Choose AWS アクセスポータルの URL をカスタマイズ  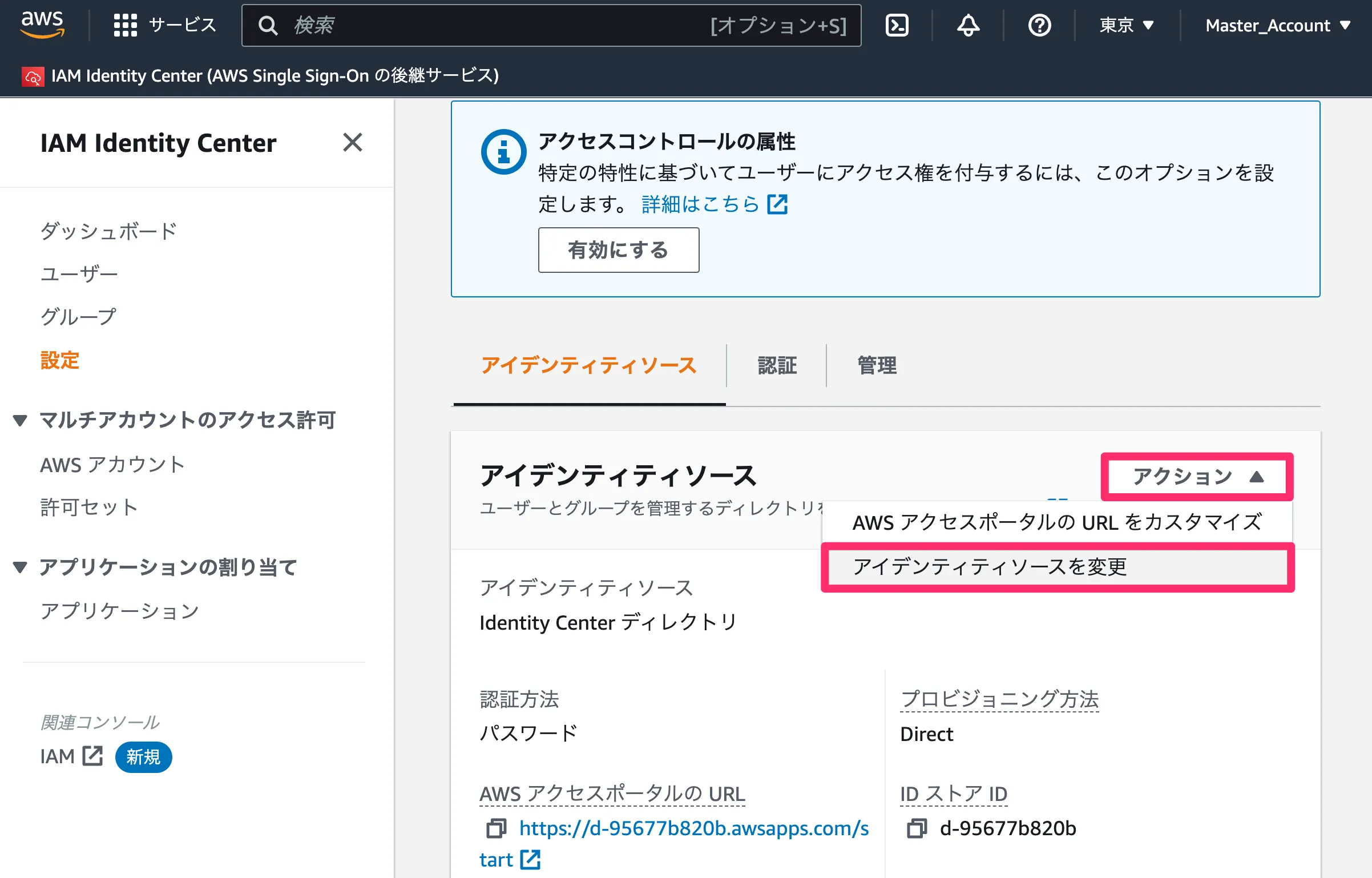[x=1057, y=522]
